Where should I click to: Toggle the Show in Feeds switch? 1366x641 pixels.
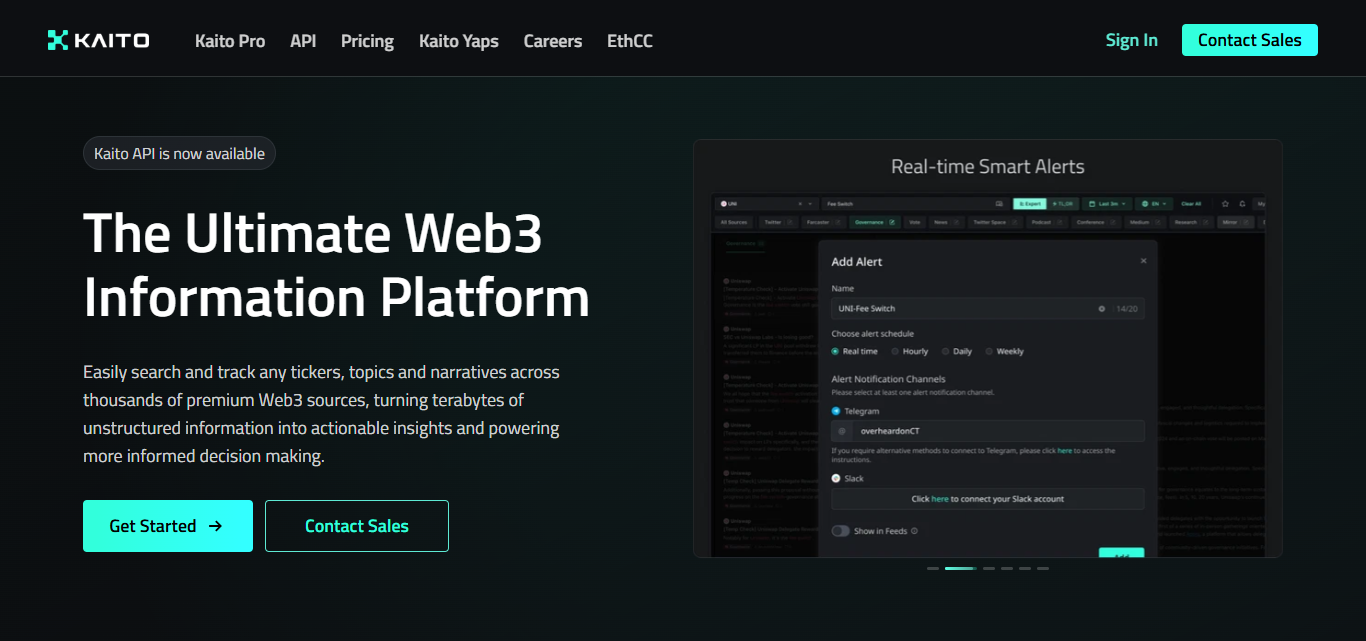tap(840, 531)
